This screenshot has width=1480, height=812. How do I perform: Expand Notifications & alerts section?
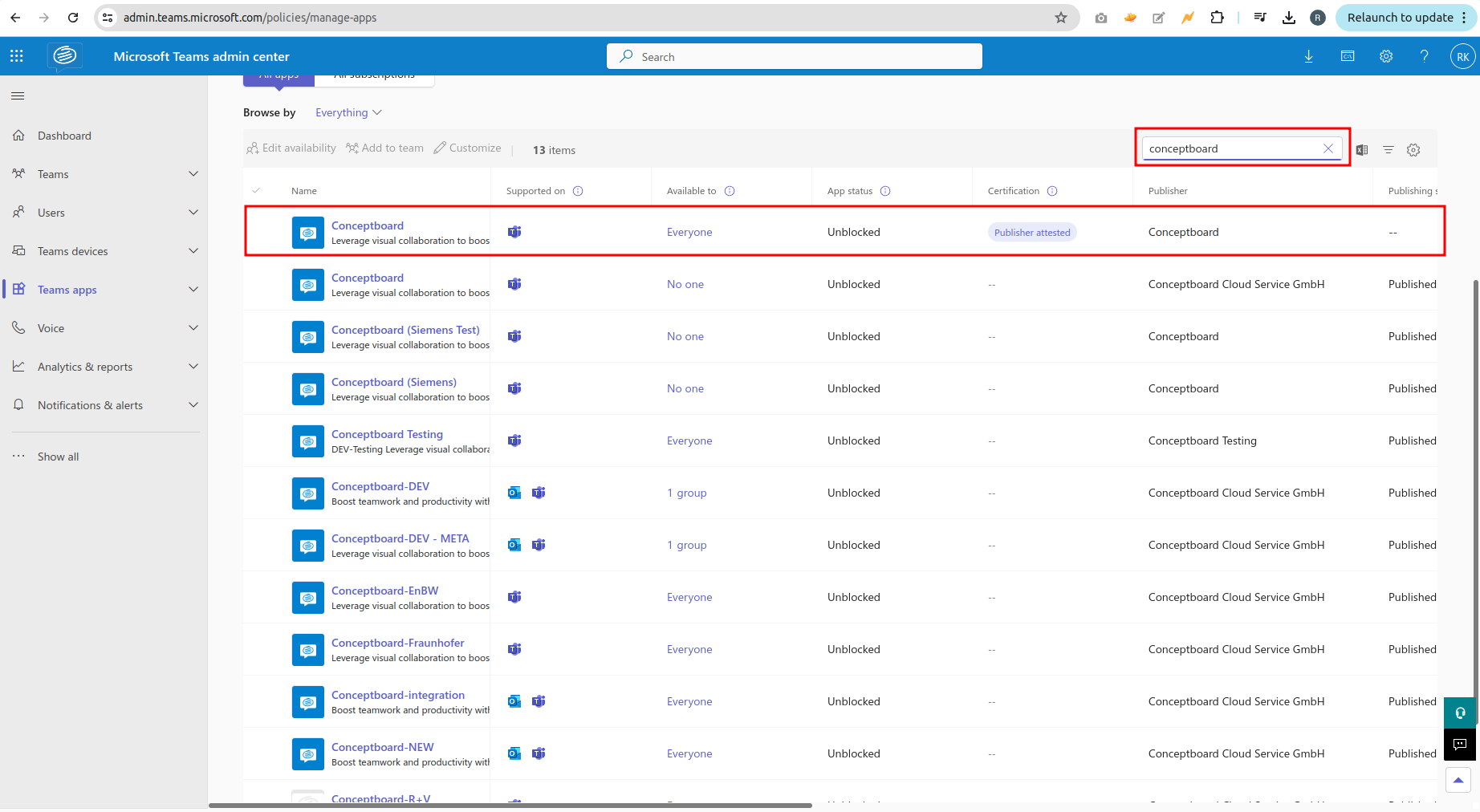point(193,405)
